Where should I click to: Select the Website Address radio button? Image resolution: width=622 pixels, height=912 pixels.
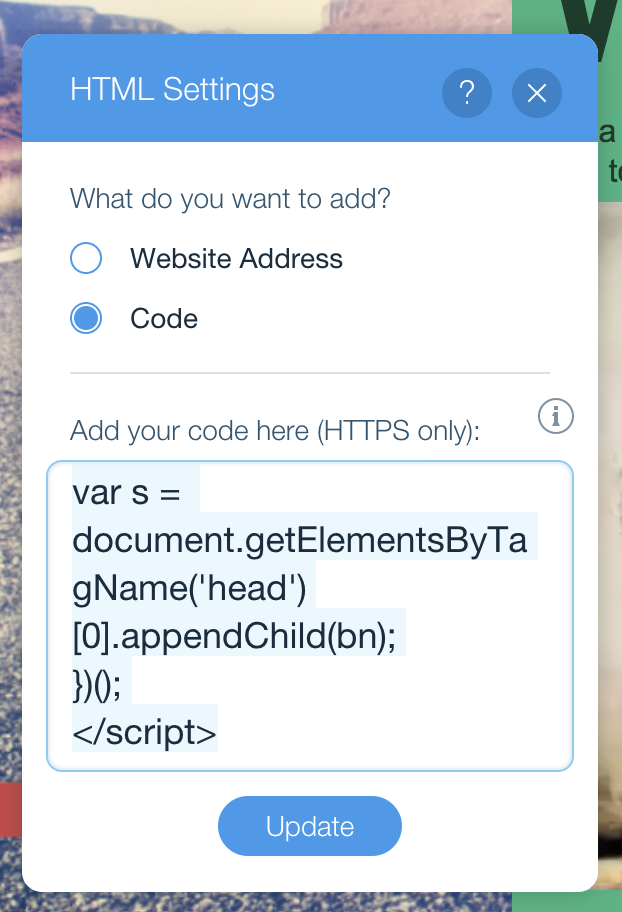(86, 259)
